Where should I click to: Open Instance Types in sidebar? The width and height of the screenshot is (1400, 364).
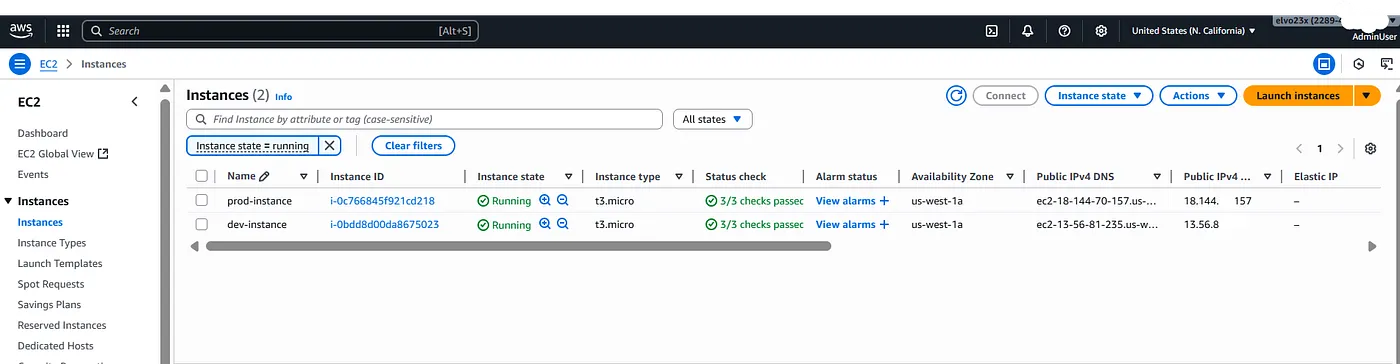tap(52, 243)
